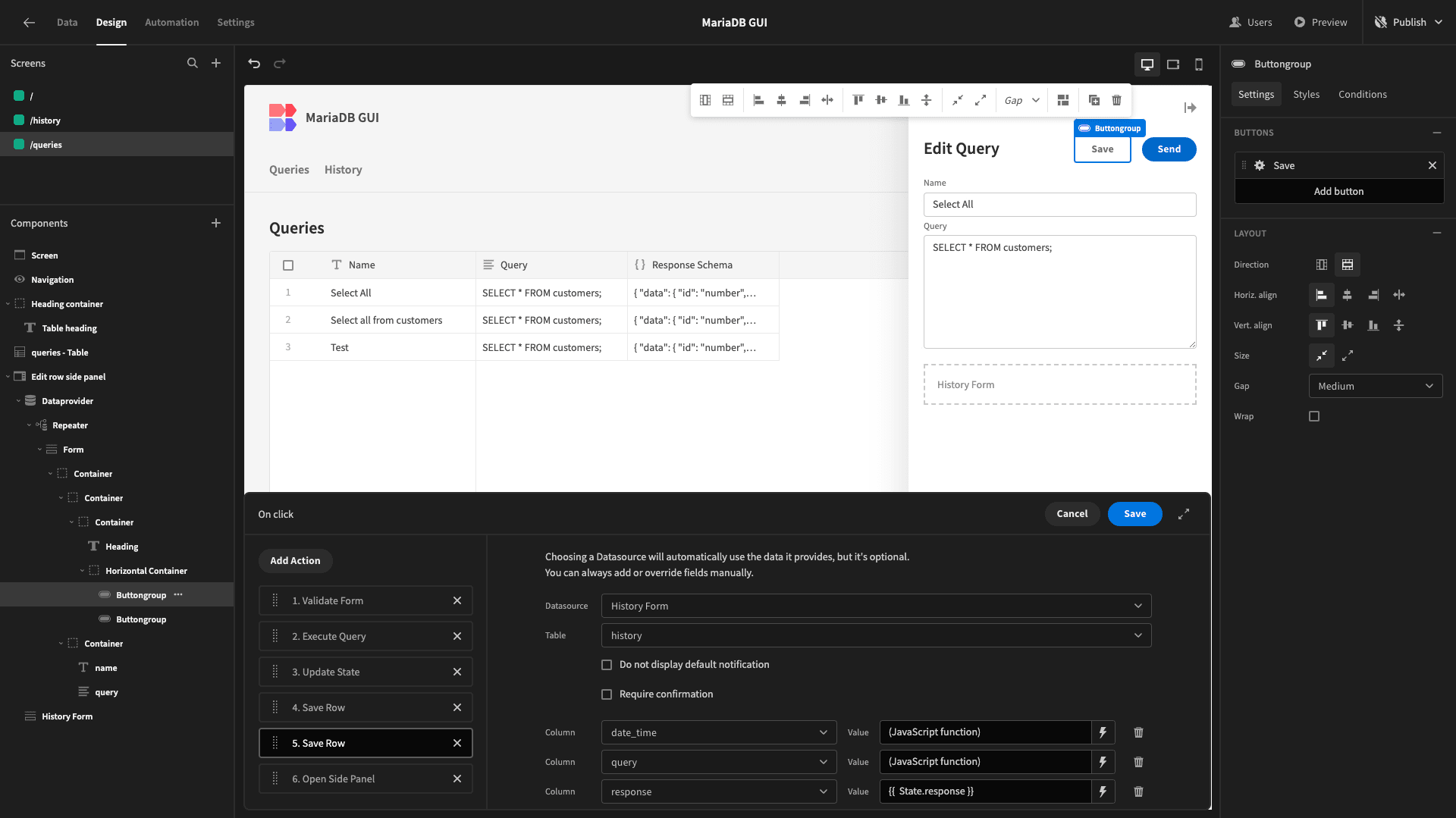Screen dimensions: 1456x818
Task: Duplicate component with floating toolbar copy icon
Action: point(1094,100)
